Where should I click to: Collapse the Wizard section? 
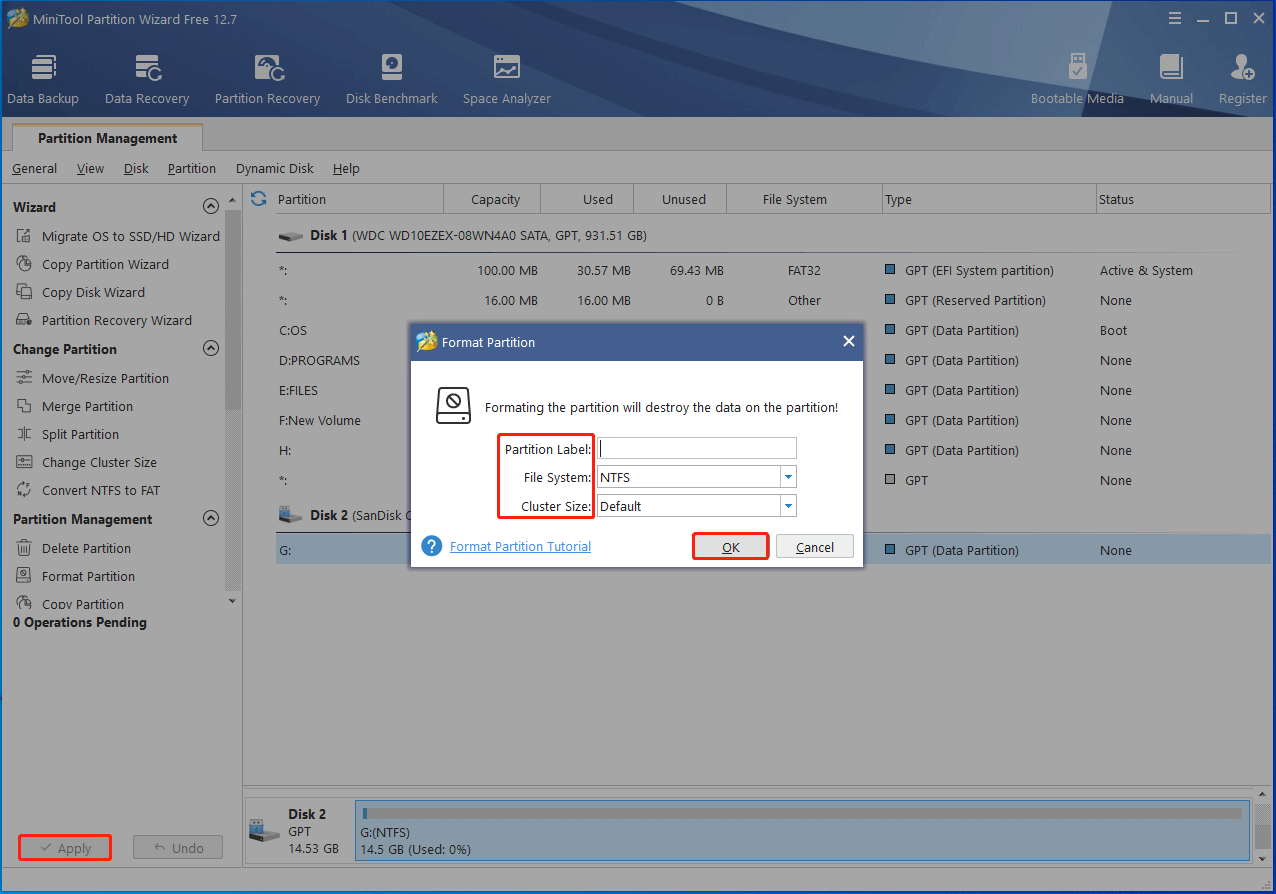coord(210,206)
